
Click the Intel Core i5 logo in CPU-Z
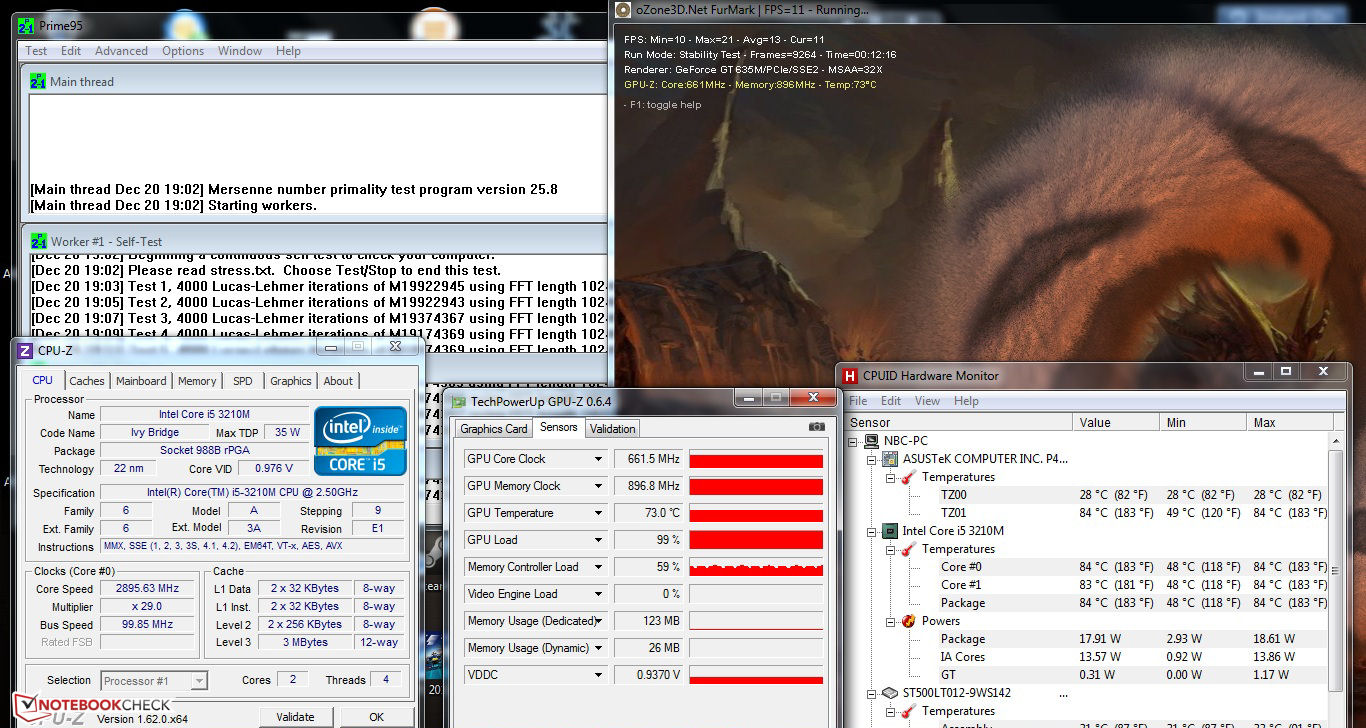(x=360, y=440)
